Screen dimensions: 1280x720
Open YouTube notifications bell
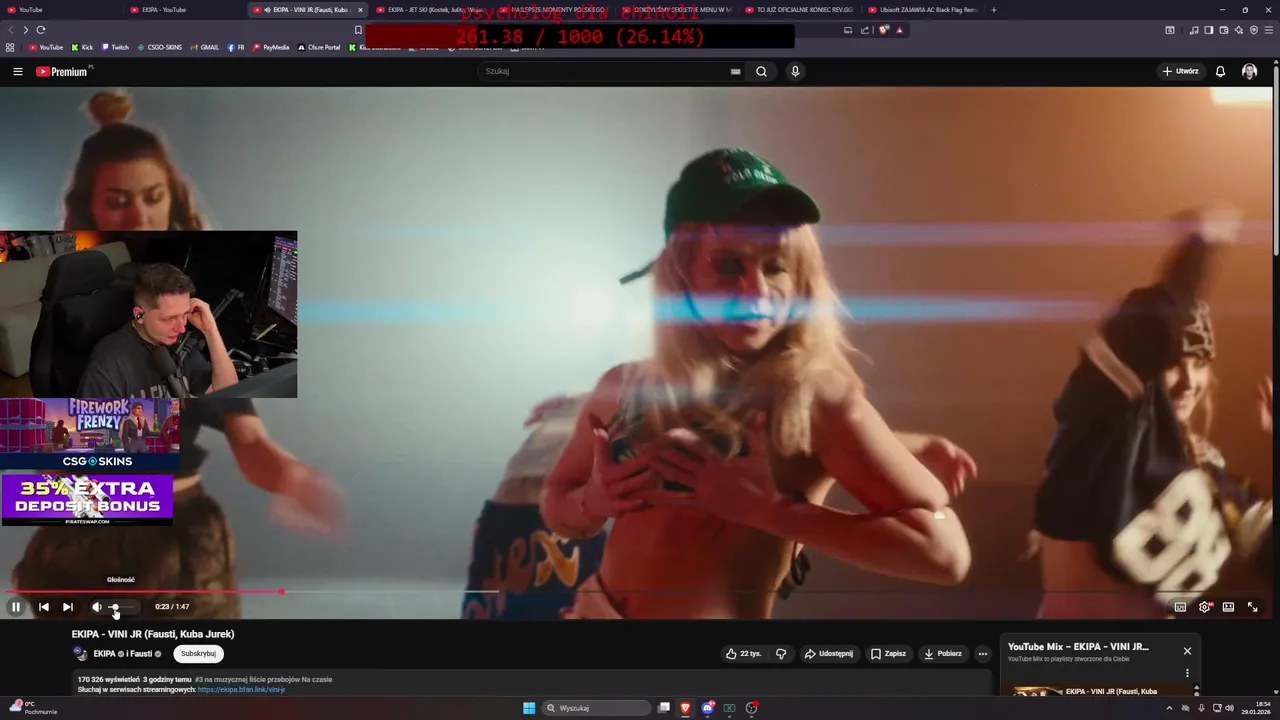[x=1220, y=71]
